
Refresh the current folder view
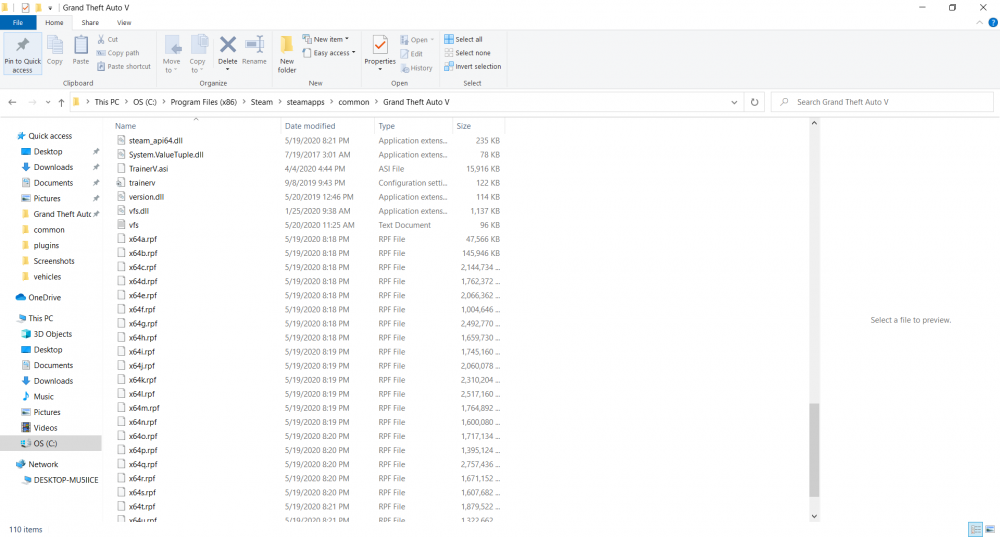[x=754, y=102]
